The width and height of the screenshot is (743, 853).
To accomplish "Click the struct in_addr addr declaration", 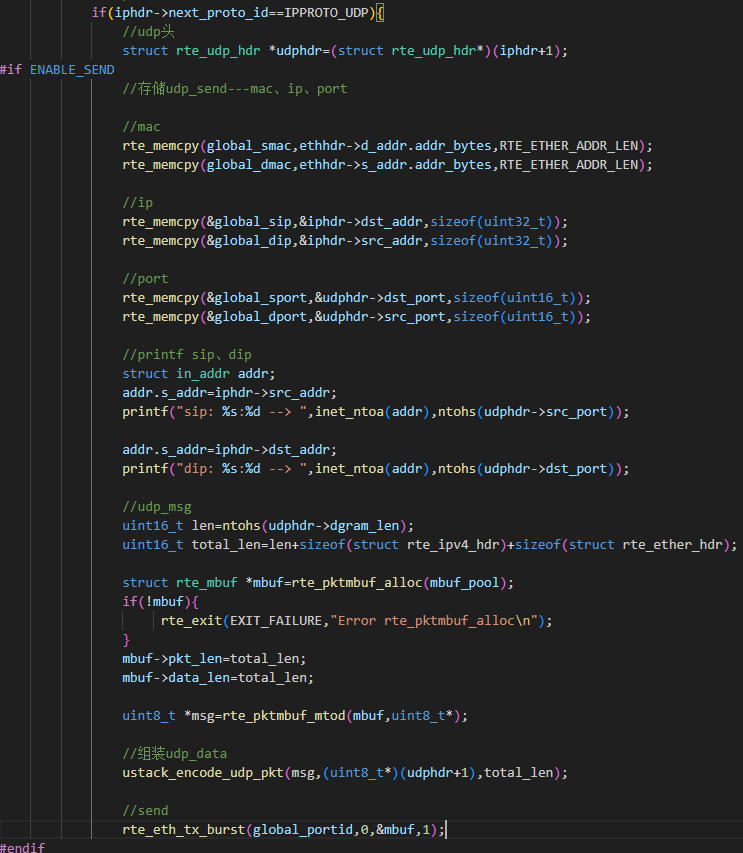I will (199, 374).
